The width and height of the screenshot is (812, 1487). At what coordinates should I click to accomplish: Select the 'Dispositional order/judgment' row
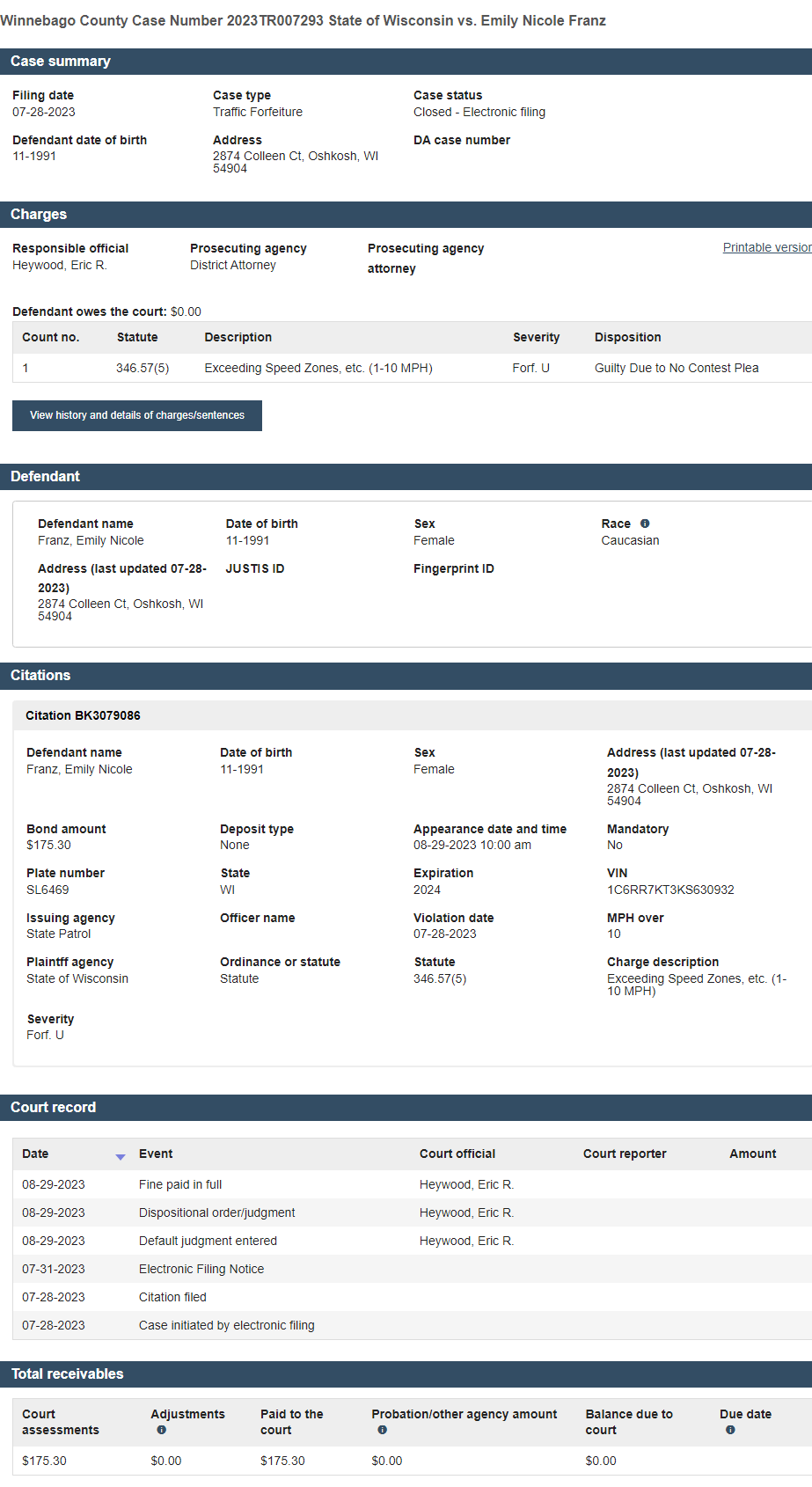point(412,1212)
